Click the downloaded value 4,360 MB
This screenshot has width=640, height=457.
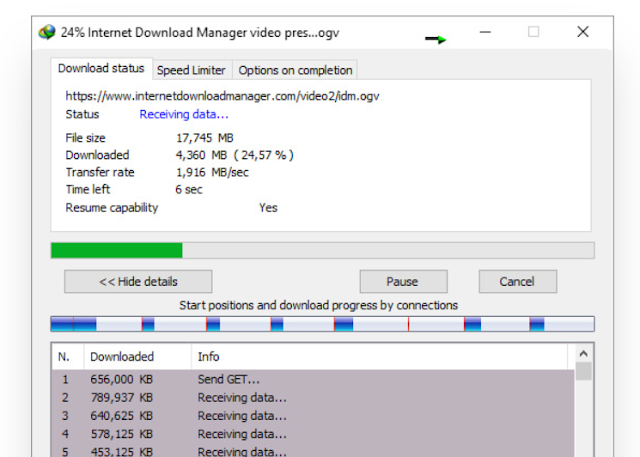pos(201,155)
